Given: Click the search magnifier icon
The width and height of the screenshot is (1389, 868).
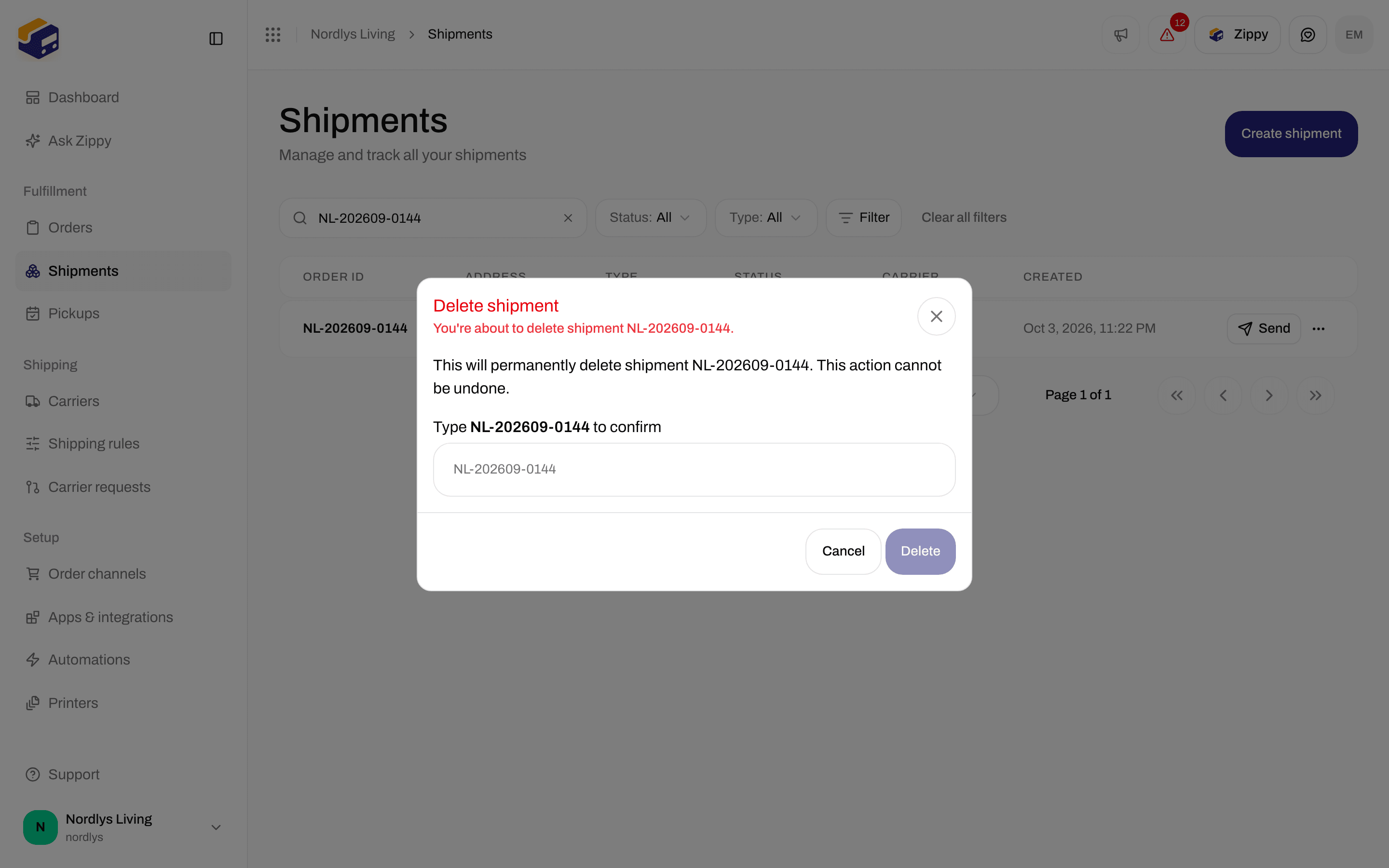Looking at the screenshot, I should pos(300,218).
